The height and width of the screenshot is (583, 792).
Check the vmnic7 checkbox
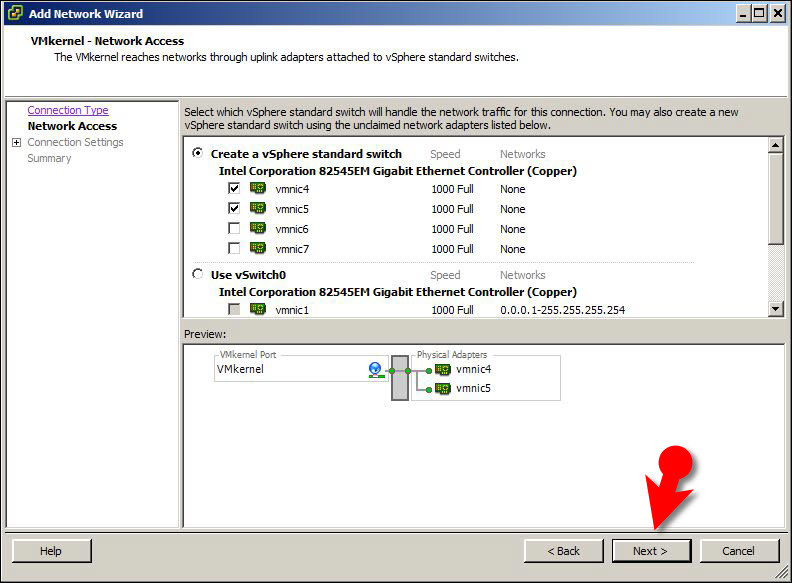pos(234,248)
